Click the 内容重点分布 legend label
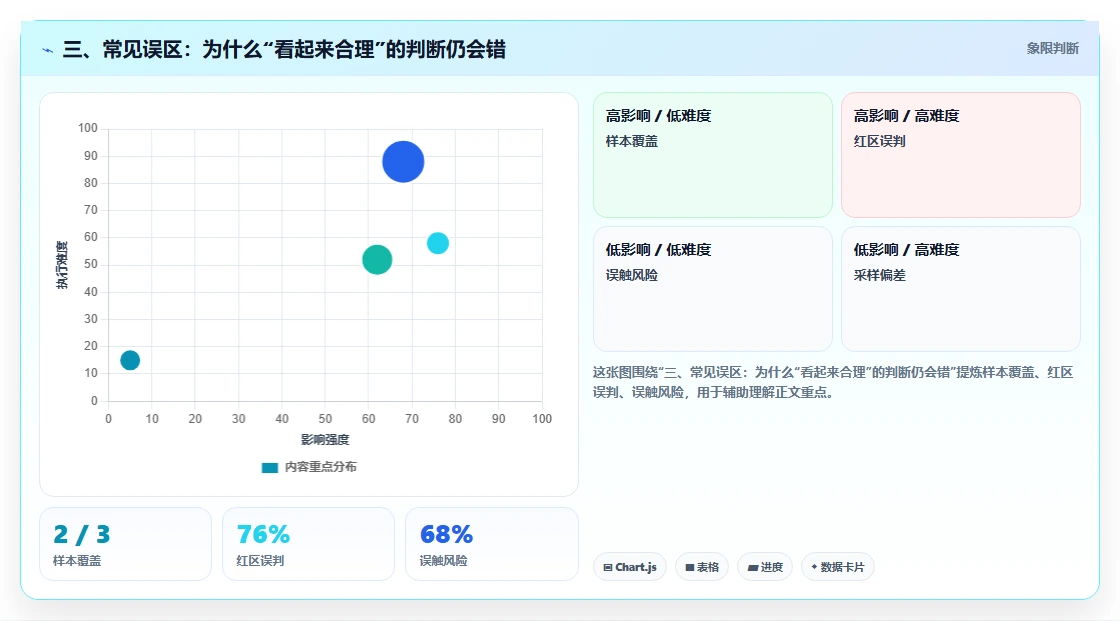This screenshot has height=621, width=1120. [321, 467]
